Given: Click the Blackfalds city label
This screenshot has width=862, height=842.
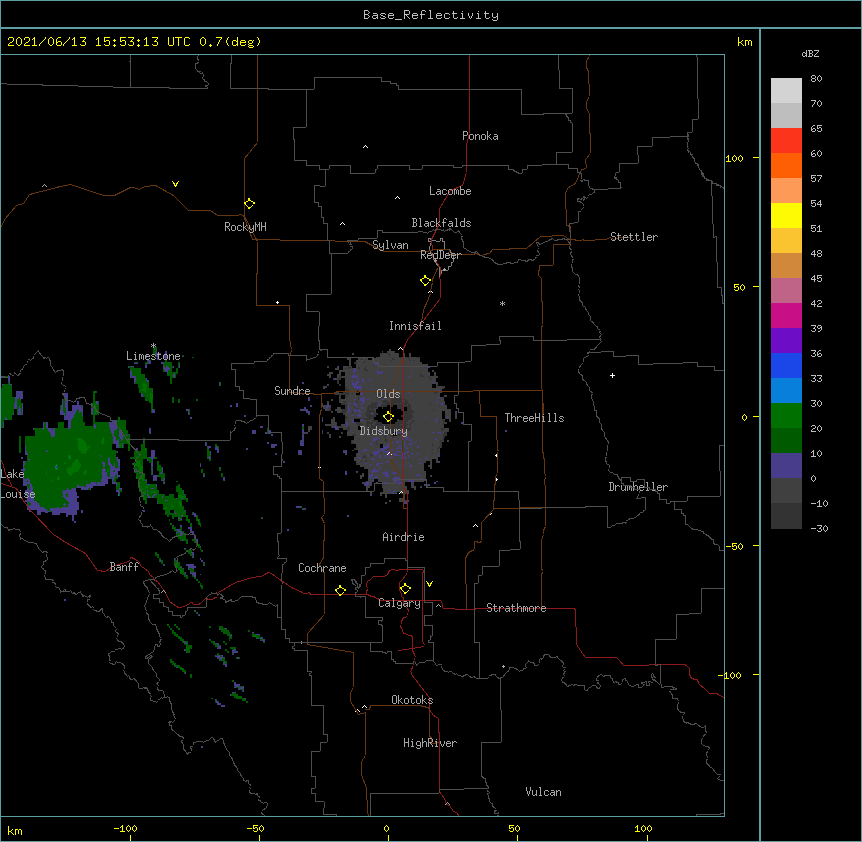Looking at the screenshot, I should click(441, 223).
